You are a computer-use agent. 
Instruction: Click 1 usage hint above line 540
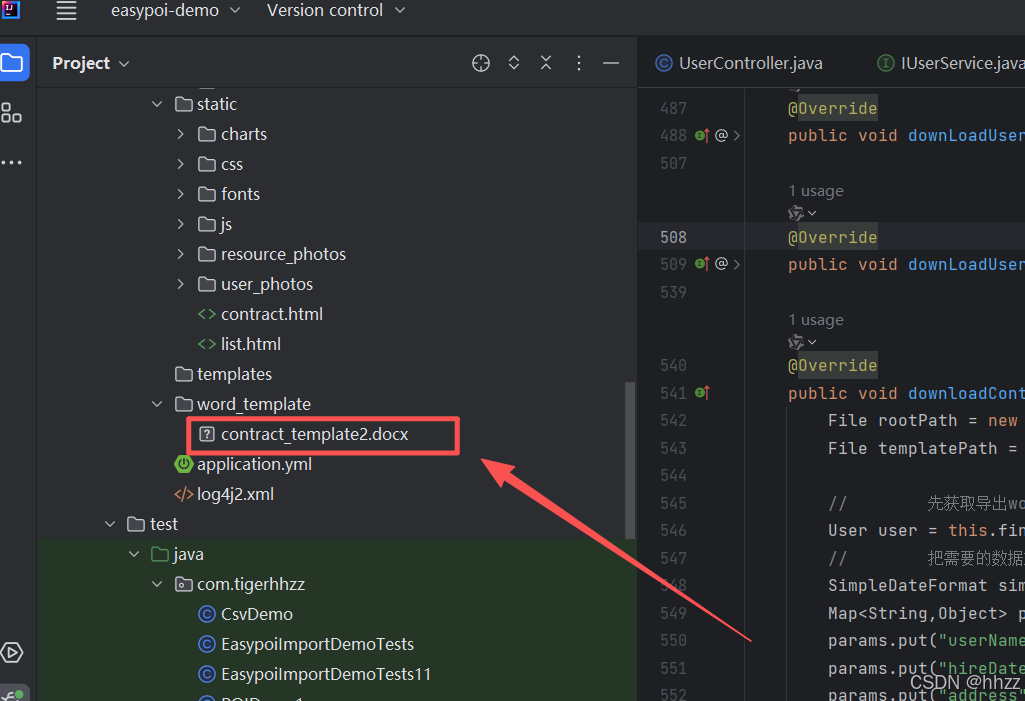pyautogui.click(x=816, y=320)
